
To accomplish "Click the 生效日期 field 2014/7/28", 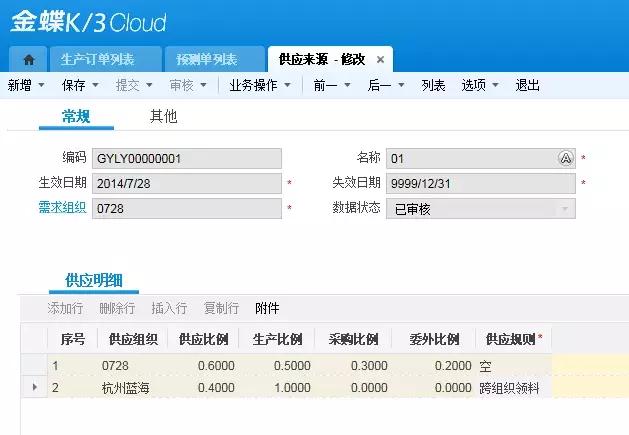I will pyautogui.click(x=187, y=184).
